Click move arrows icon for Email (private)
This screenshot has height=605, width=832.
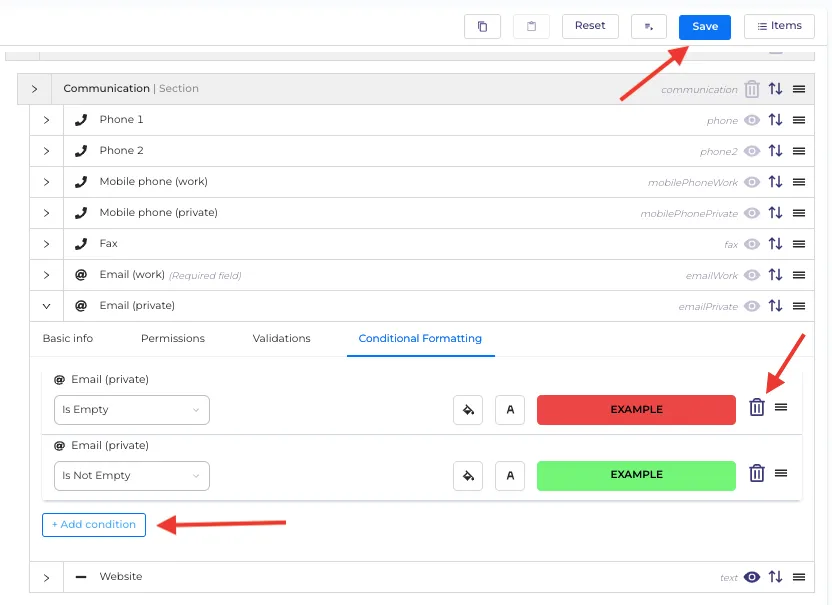(775, 306)
